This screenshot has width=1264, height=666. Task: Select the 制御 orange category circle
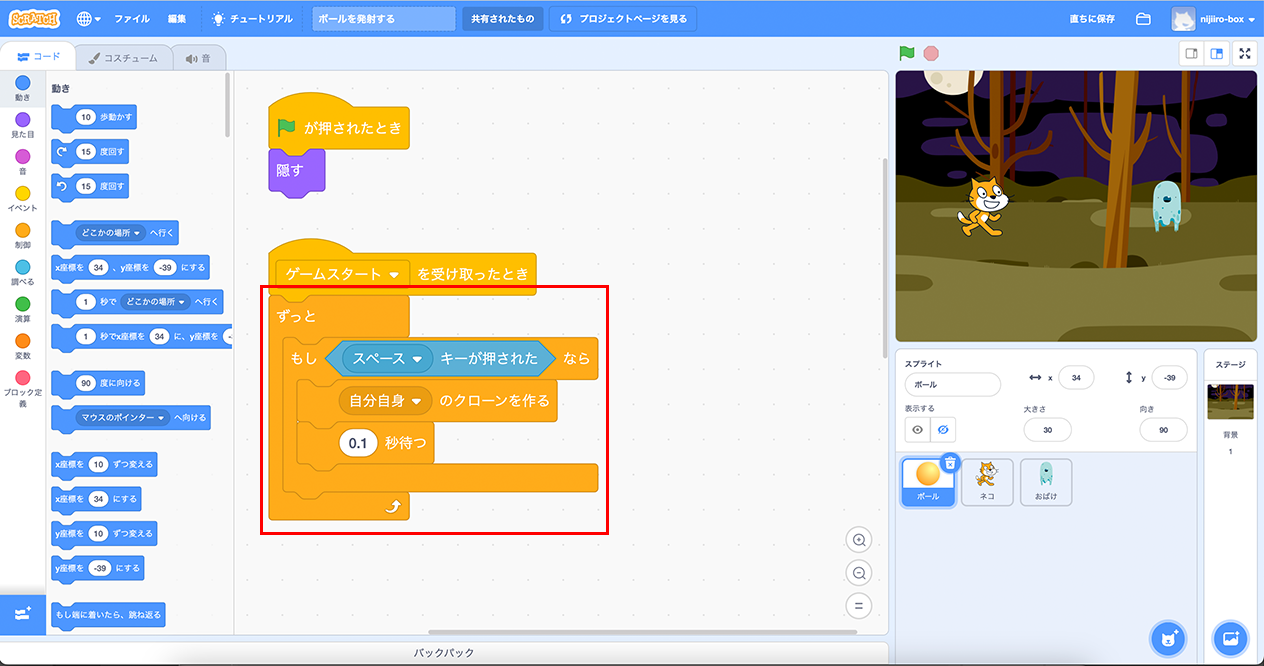tap(23, 231)
